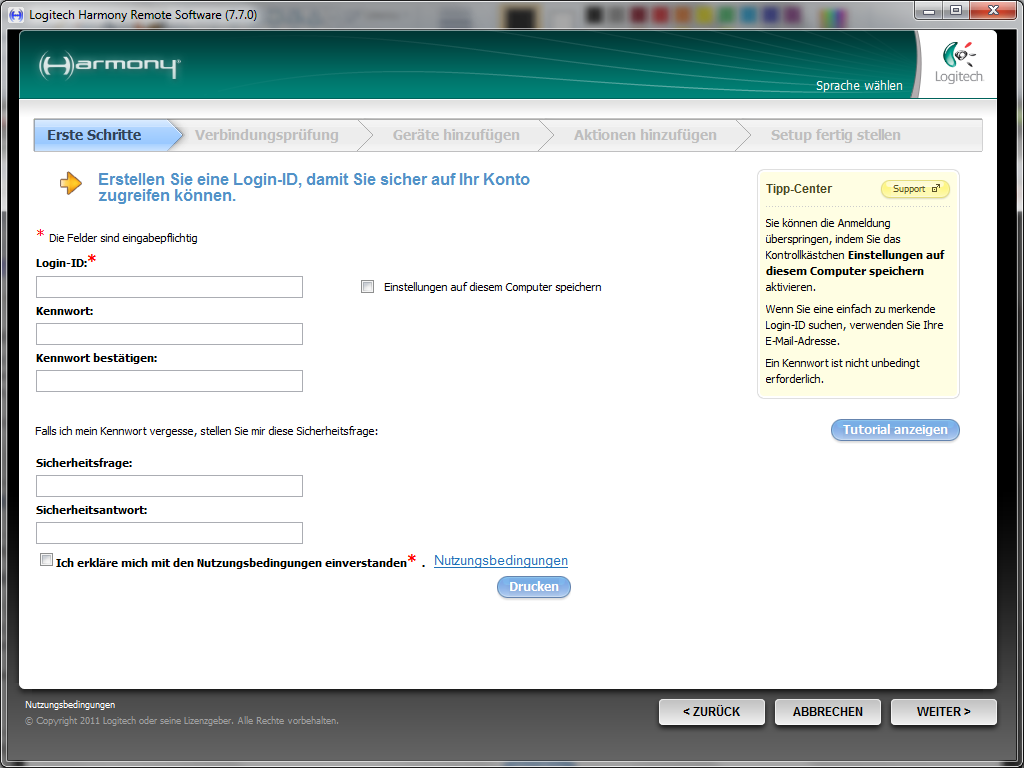1024x768 pixels.
Task: Open the Support button in Tipp-Center
Action: 915,188
